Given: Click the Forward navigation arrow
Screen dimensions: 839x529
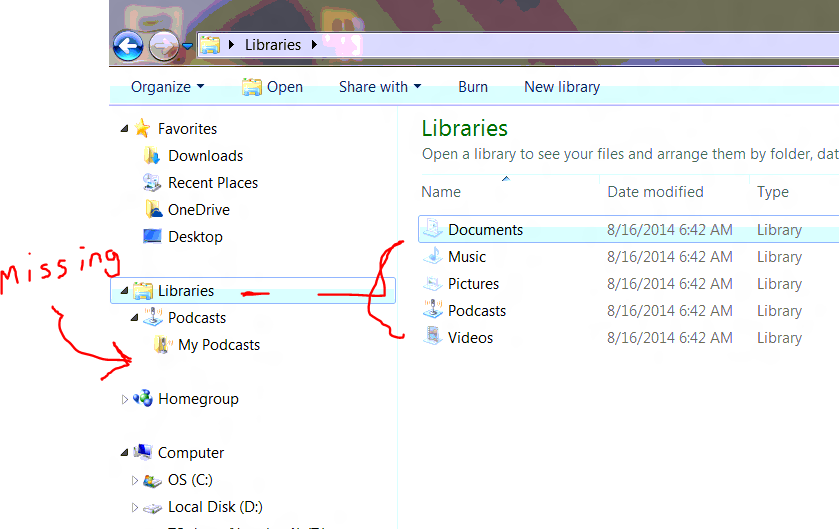Looking at the screenshot, I should pos(163,46).
